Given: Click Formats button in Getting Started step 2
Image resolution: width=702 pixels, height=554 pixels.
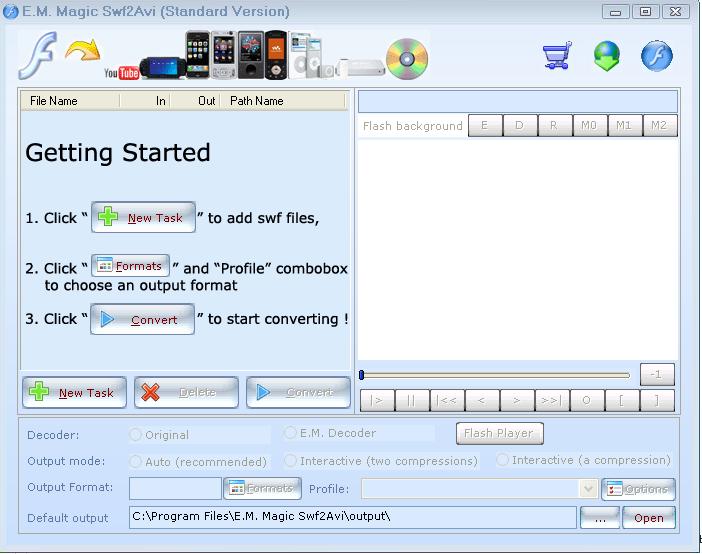Looking at the screenshot, I should pyautogui.click(x=130, y=266).
